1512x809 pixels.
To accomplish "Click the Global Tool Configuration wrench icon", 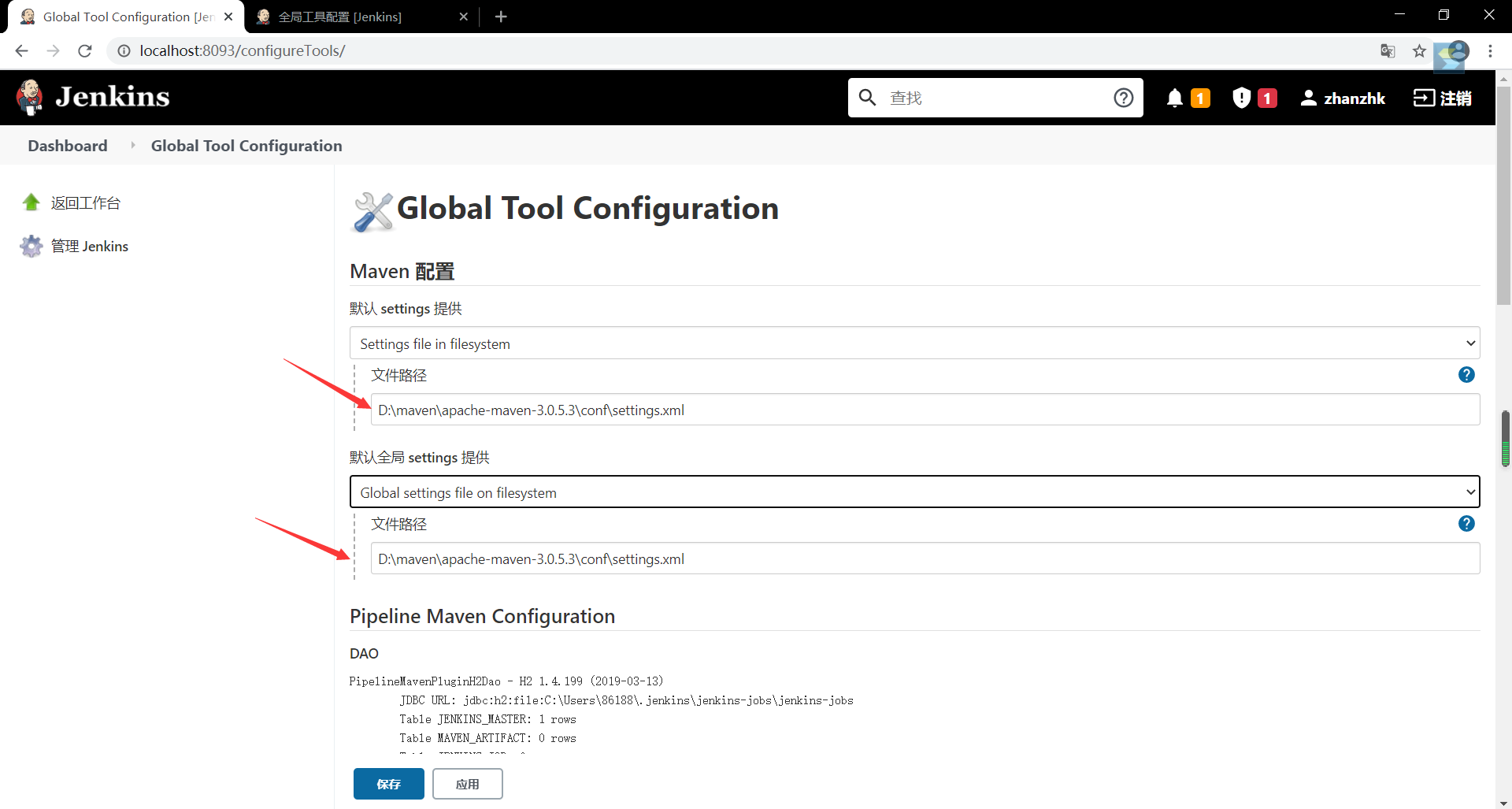I will tap(372, 211).
